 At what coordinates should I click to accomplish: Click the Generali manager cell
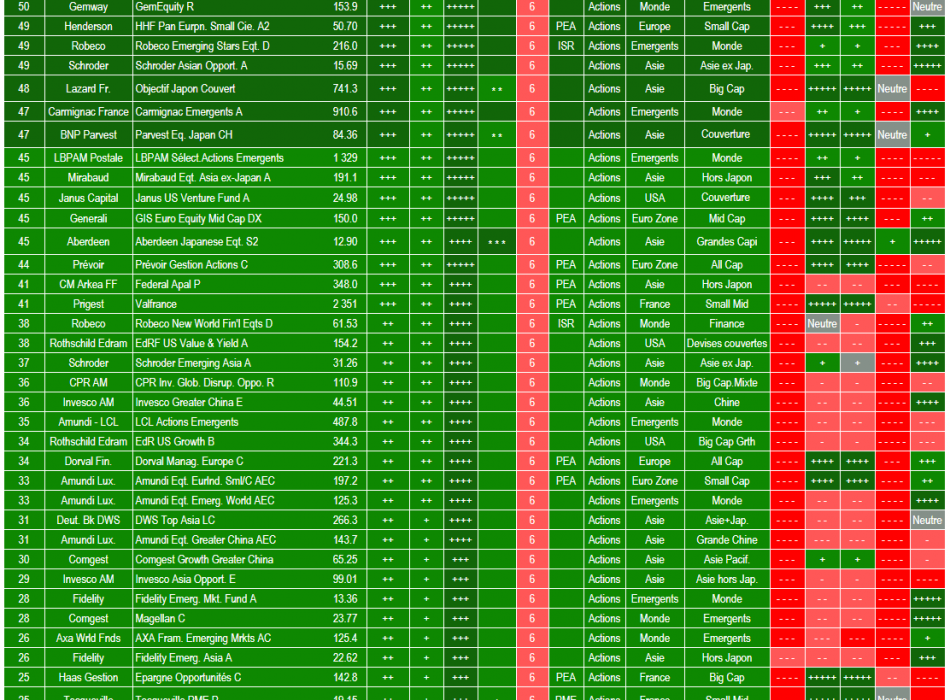point(88,218)
